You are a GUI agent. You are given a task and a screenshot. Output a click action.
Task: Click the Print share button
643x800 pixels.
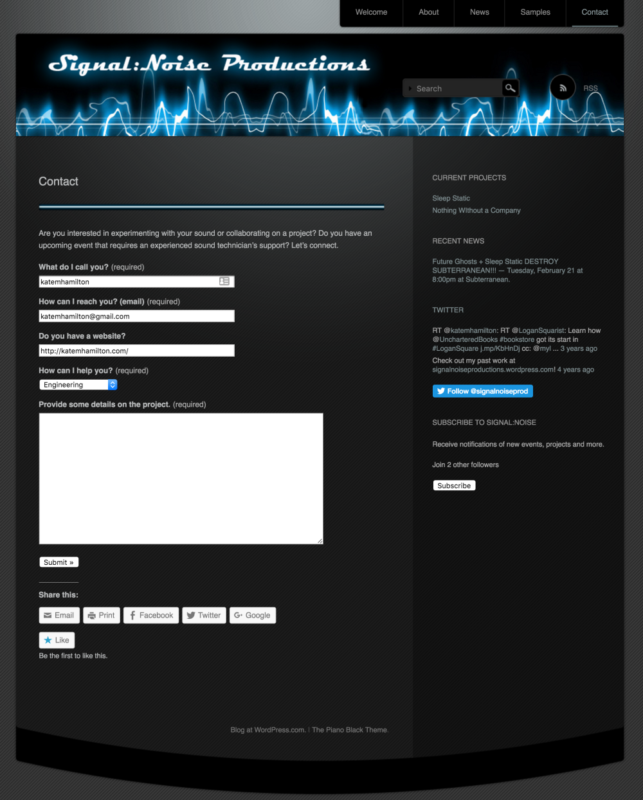tap(100, 615)
